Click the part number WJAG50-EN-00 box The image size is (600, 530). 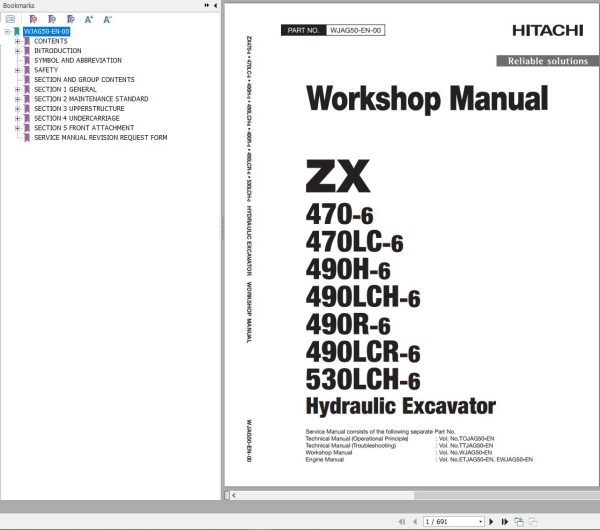pos(355,30)
